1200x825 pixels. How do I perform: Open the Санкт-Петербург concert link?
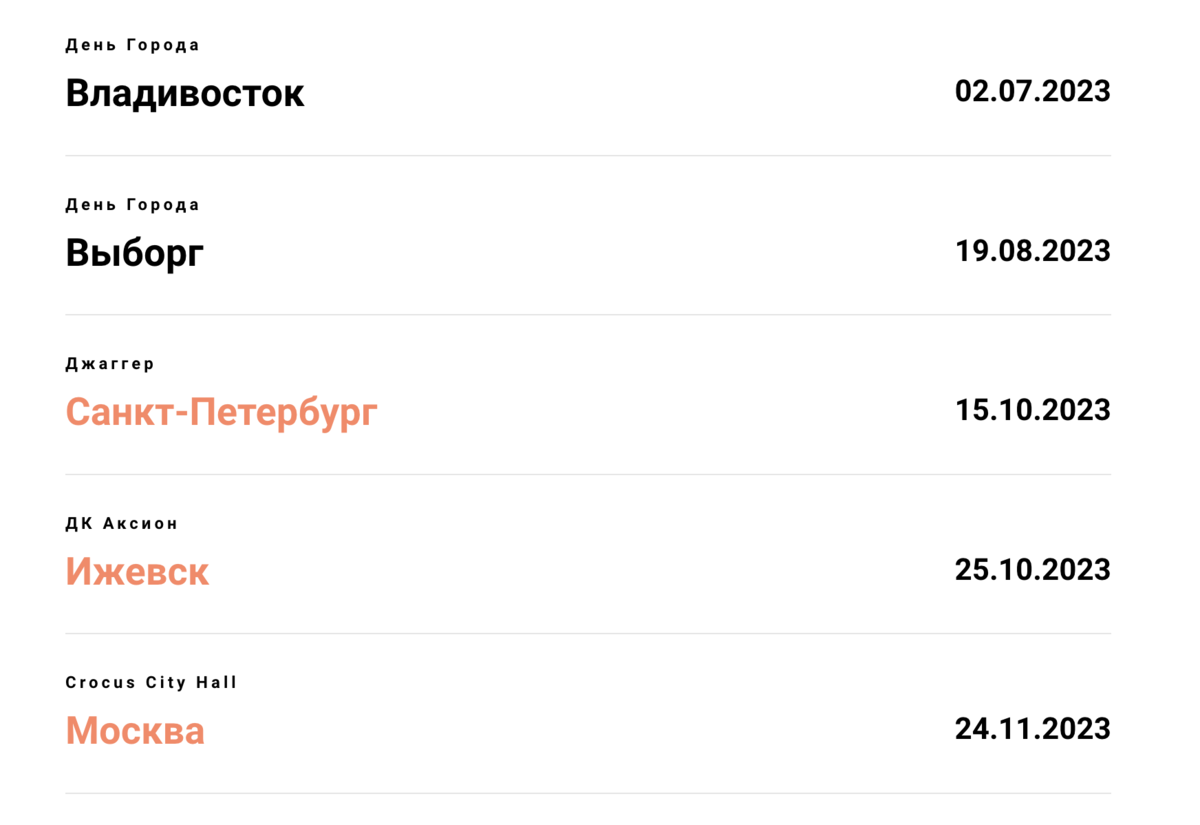pos(222,412)
